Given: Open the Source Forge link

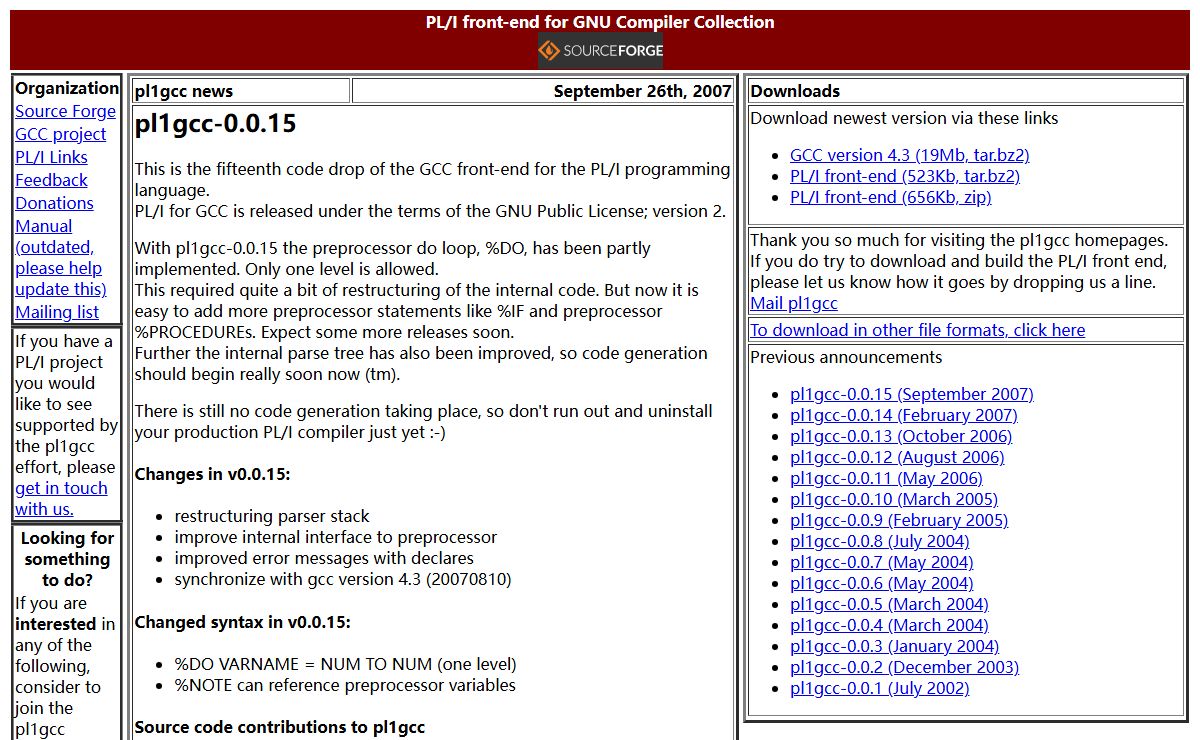Looking at the screenshot, I should (x=65, y=111).
